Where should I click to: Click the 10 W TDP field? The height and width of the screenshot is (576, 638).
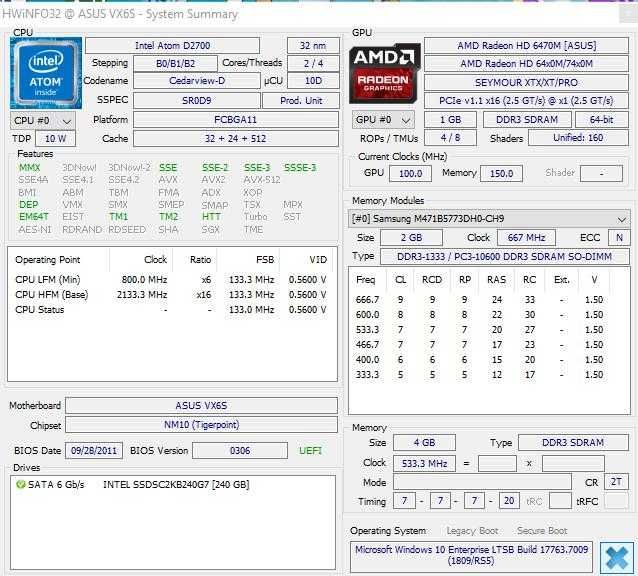[x=55, y=138]
